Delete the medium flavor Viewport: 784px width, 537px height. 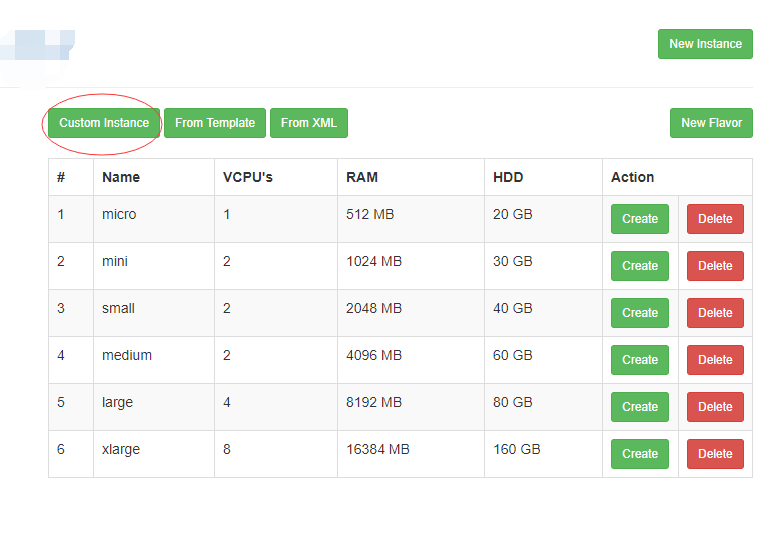pos(715,360)
